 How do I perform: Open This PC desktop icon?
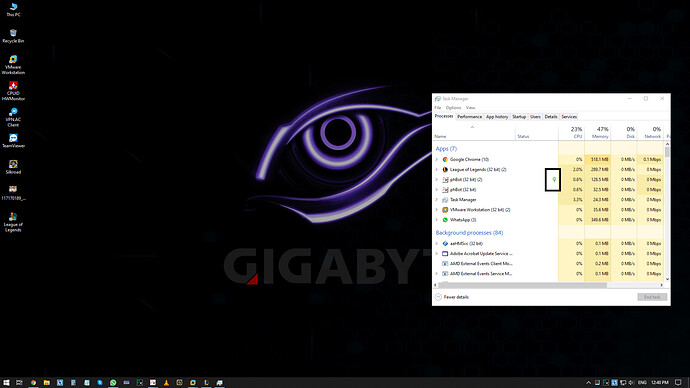[x=13, y=10]
